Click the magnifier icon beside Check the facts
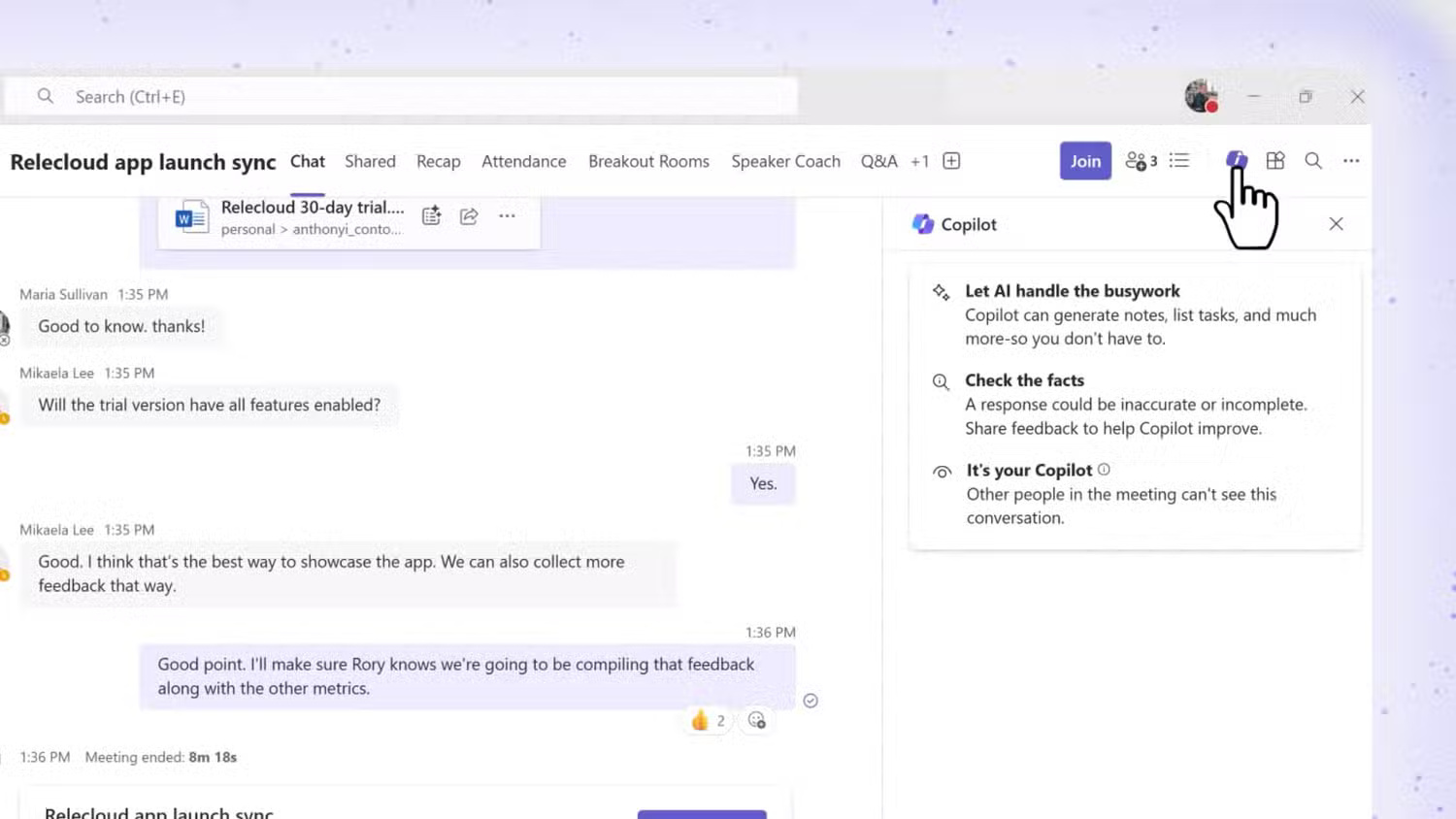 point(941,381)
